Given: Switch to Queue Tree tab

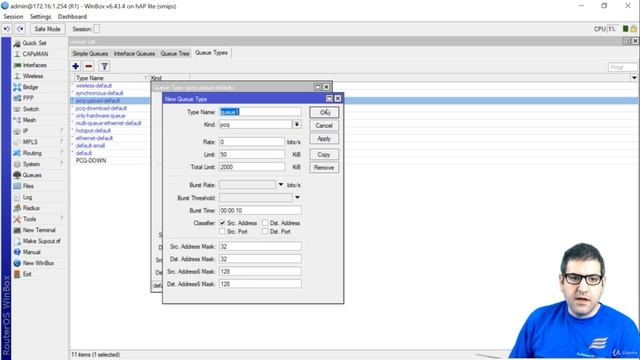Looking at the screenshot, I should pyautogui.click(x=175, y=53).
